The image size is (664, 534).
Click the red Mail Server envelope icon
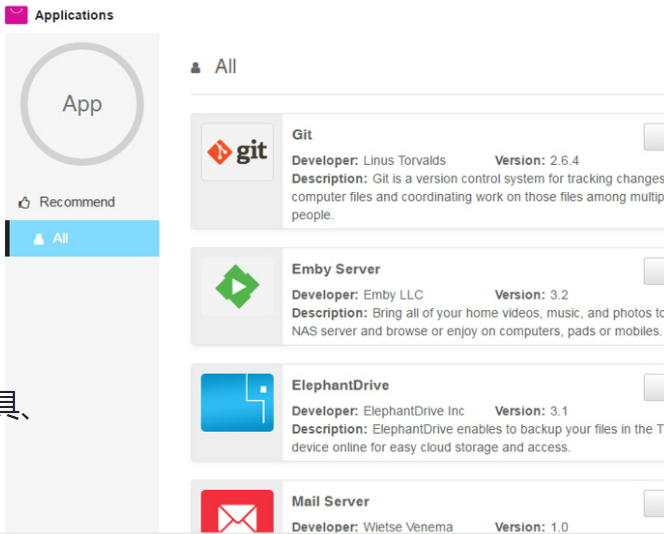237,512
